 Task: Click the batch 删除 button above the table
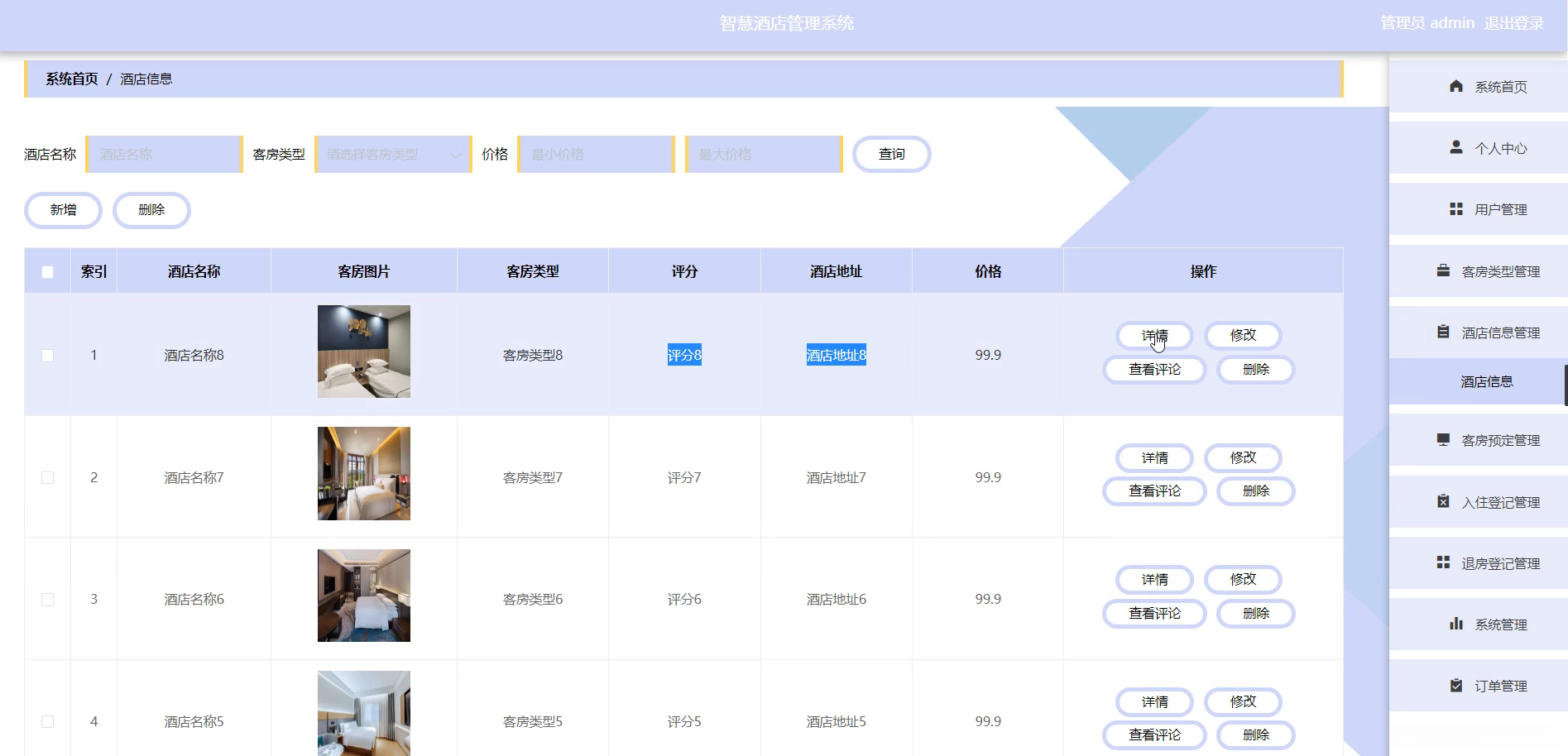(151, 210)
